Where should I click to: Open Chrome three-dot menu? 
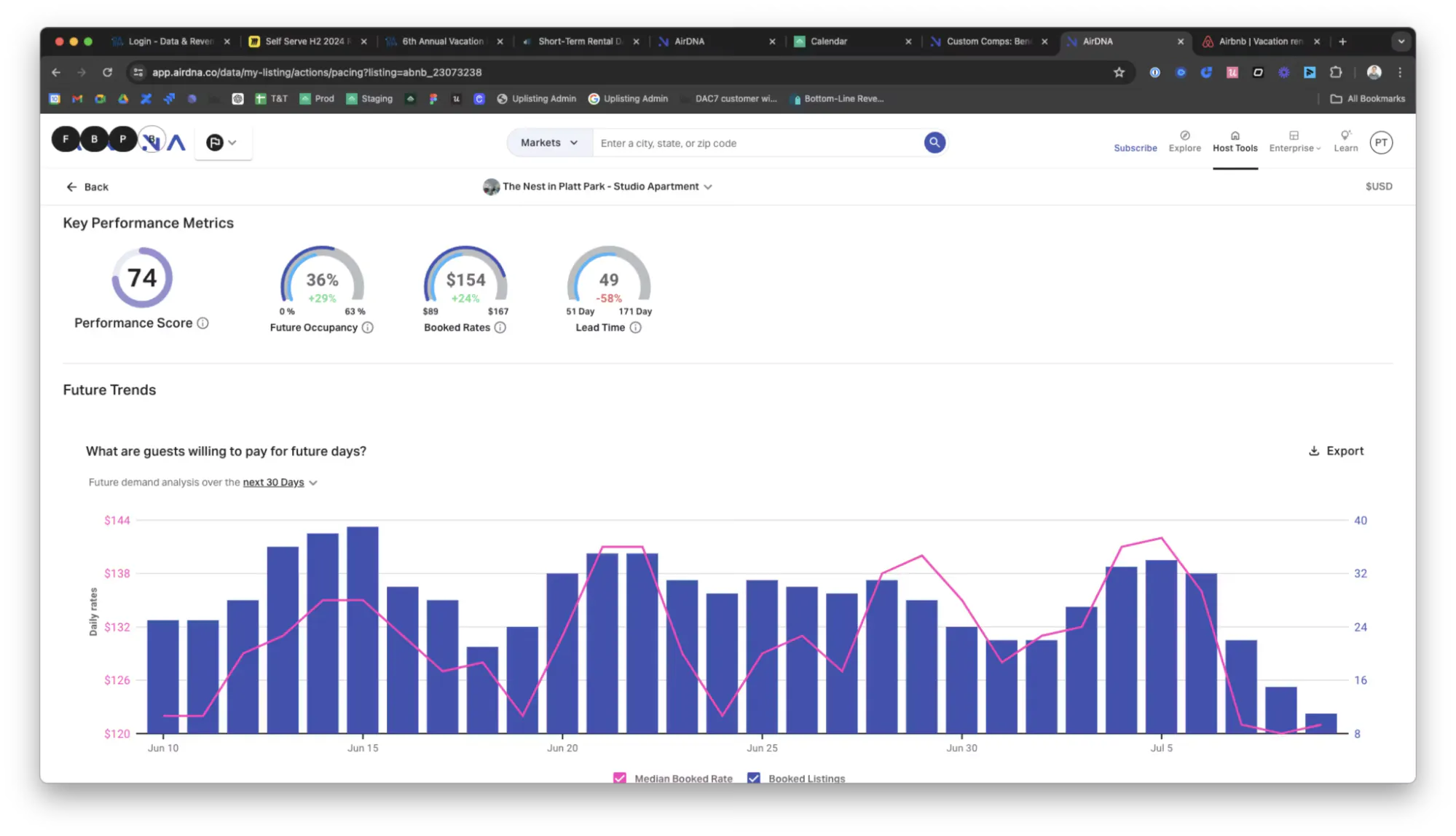(x=1400, y=72)
